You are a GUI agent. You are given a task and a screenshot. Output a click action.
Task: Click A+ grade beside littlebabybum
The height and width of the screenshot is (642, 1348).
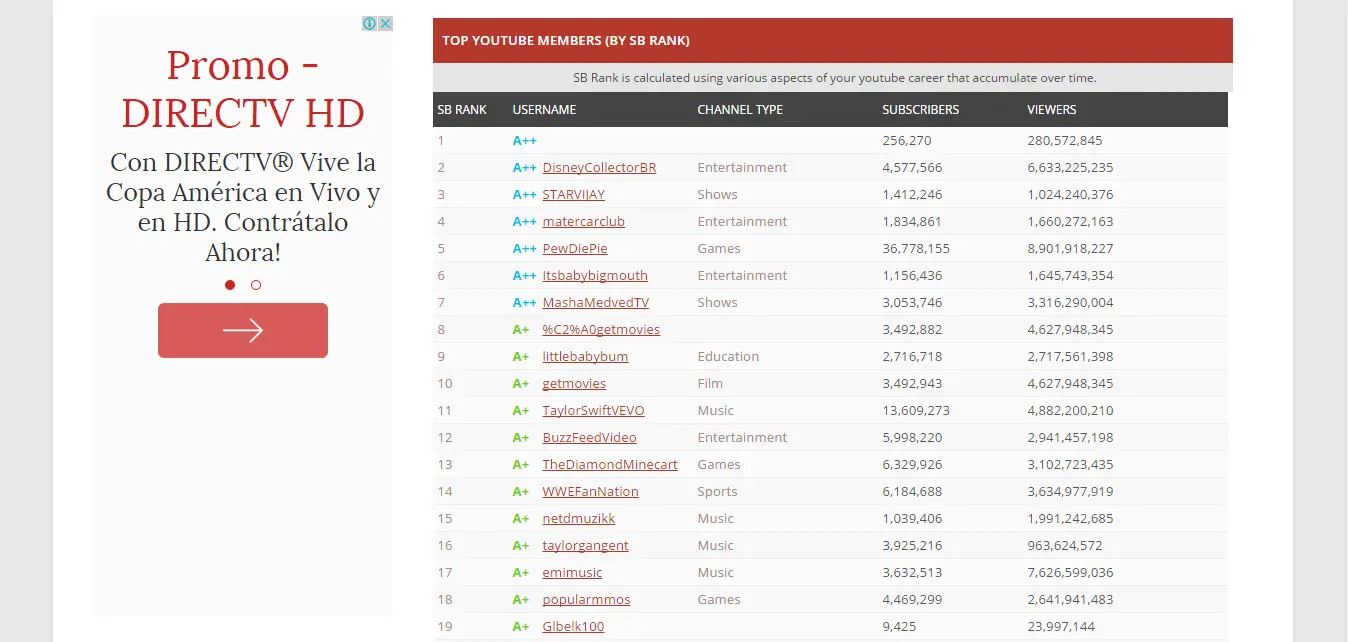tap(521, 356)
